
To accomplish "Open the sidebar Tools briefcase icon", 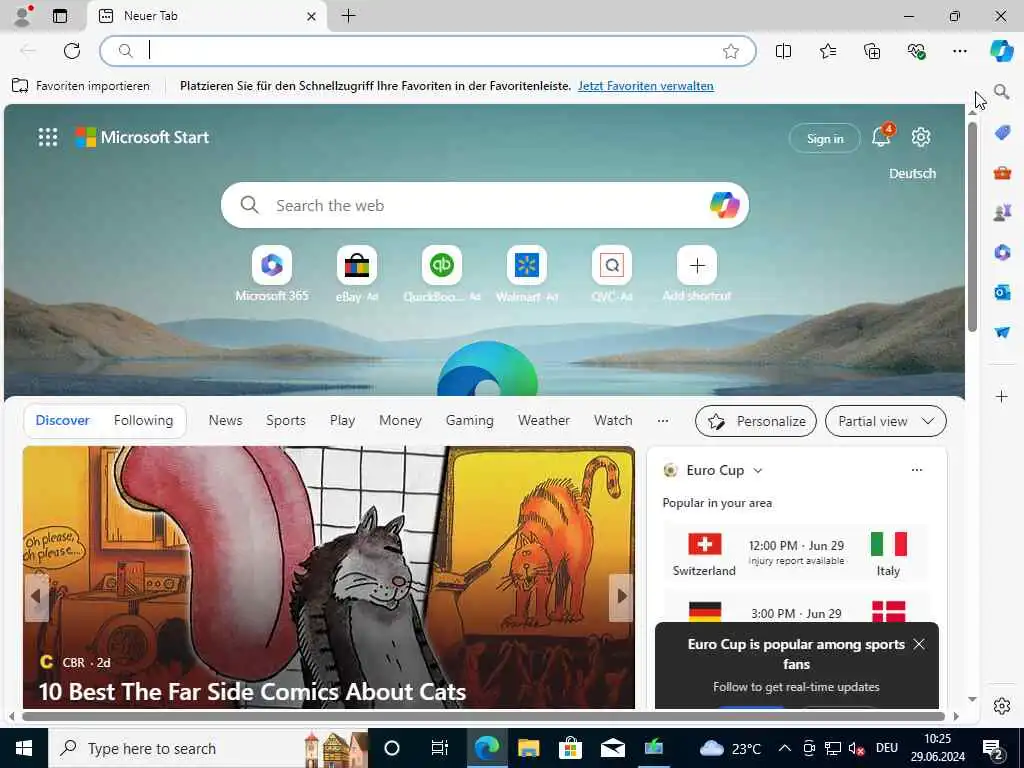I will 1002,173.
